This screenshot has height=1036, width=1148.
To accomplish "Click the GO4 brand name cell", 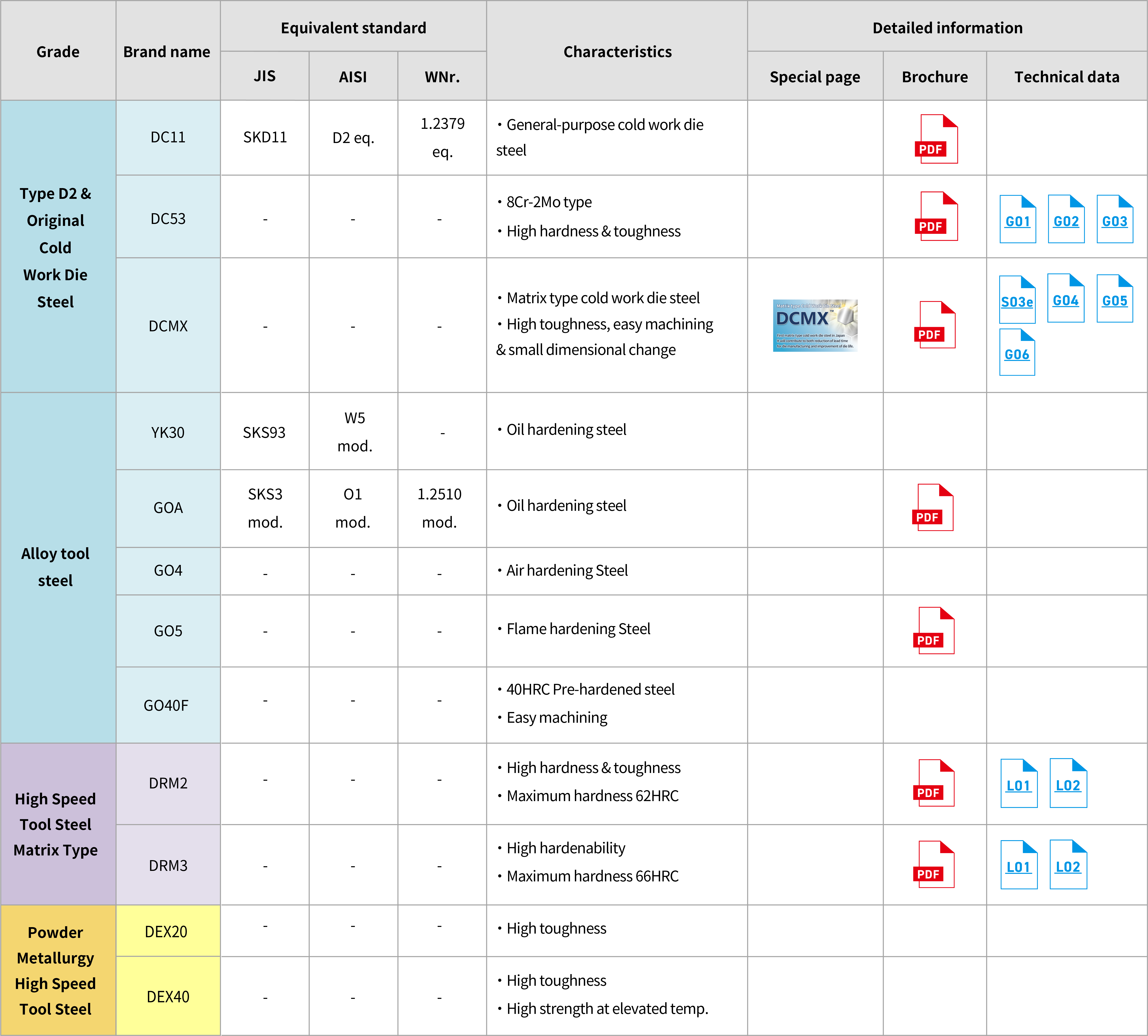I will [168, 571].
